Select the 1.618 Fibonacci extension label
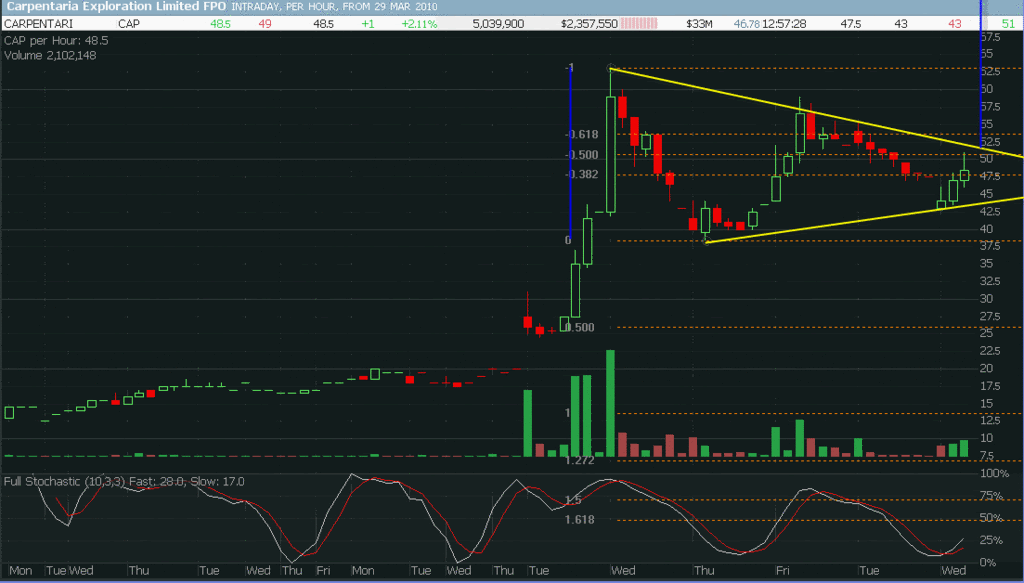Image resolution: width=1024 pixels, height=583 pixels. point(580,520)
